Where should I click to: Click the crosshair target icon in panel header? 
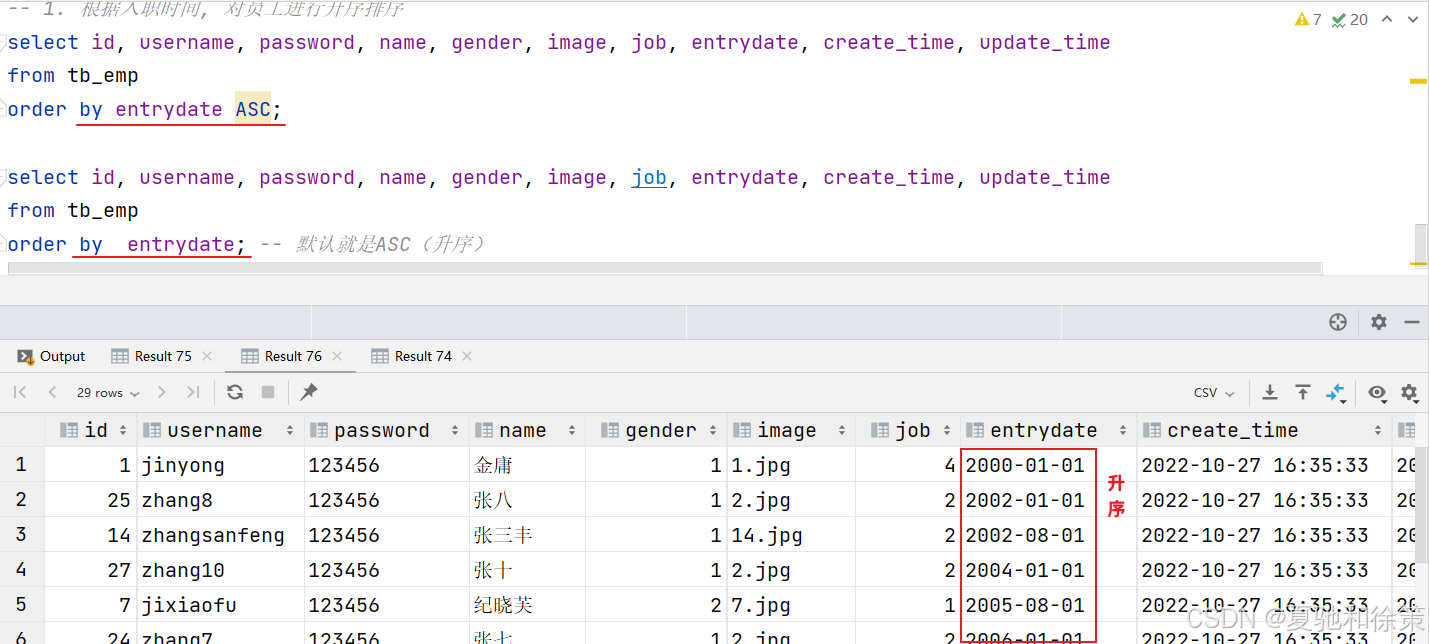click(1338, 322)
